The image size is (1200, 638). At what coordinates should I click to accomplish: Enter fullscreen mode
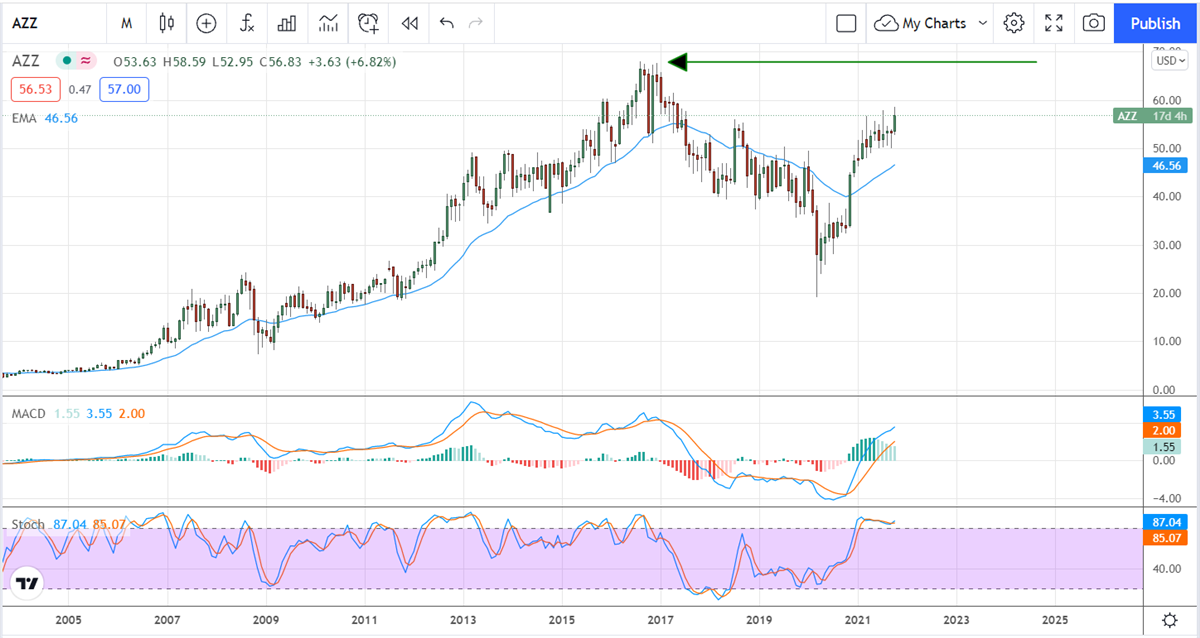tap(1054, 22)
